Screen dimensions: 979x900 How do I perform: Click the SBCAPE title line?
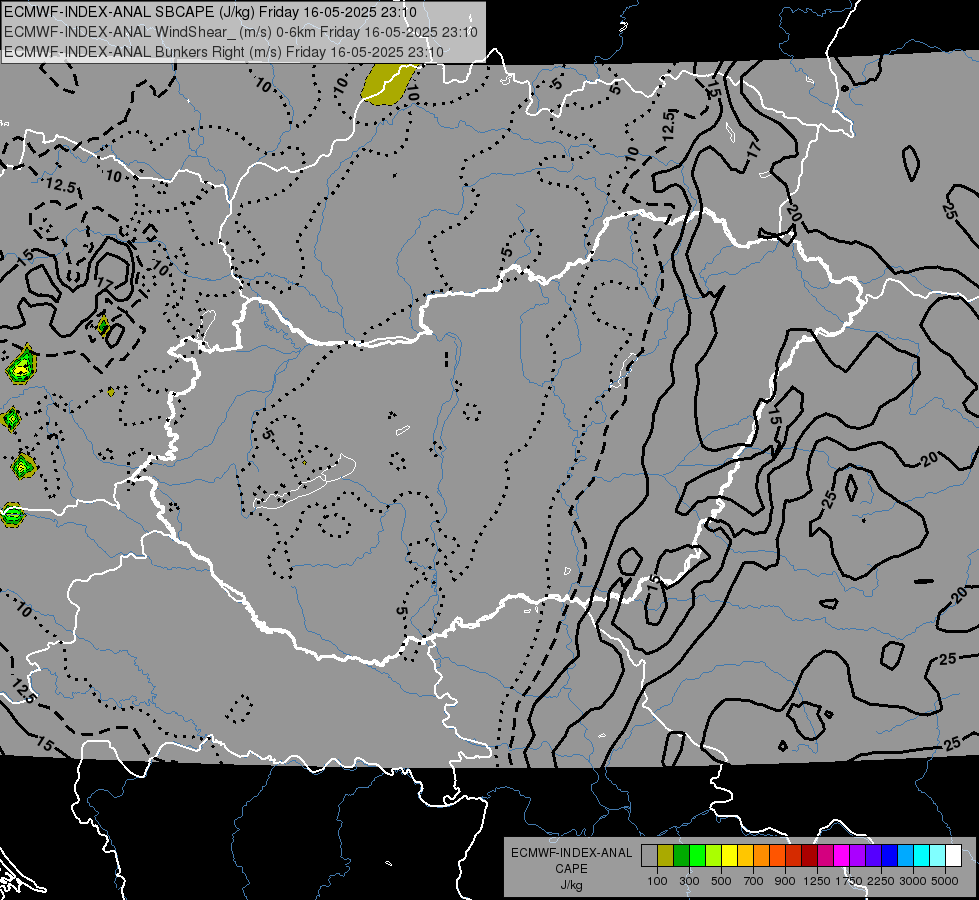pyautogui.click(x=210, y=12)
